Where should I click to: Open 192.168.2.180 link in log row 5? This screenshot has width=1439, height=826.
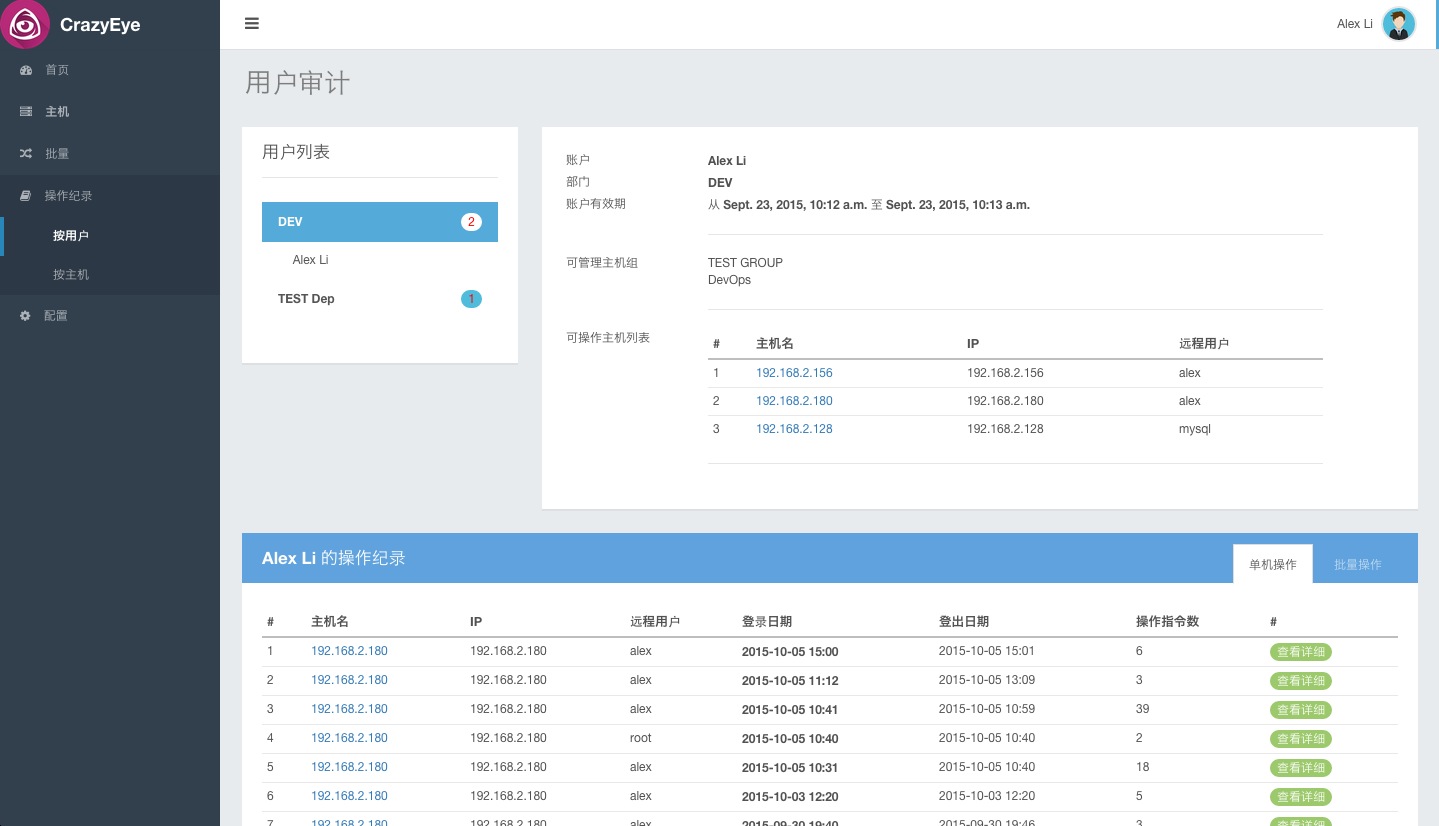point(349,767)
